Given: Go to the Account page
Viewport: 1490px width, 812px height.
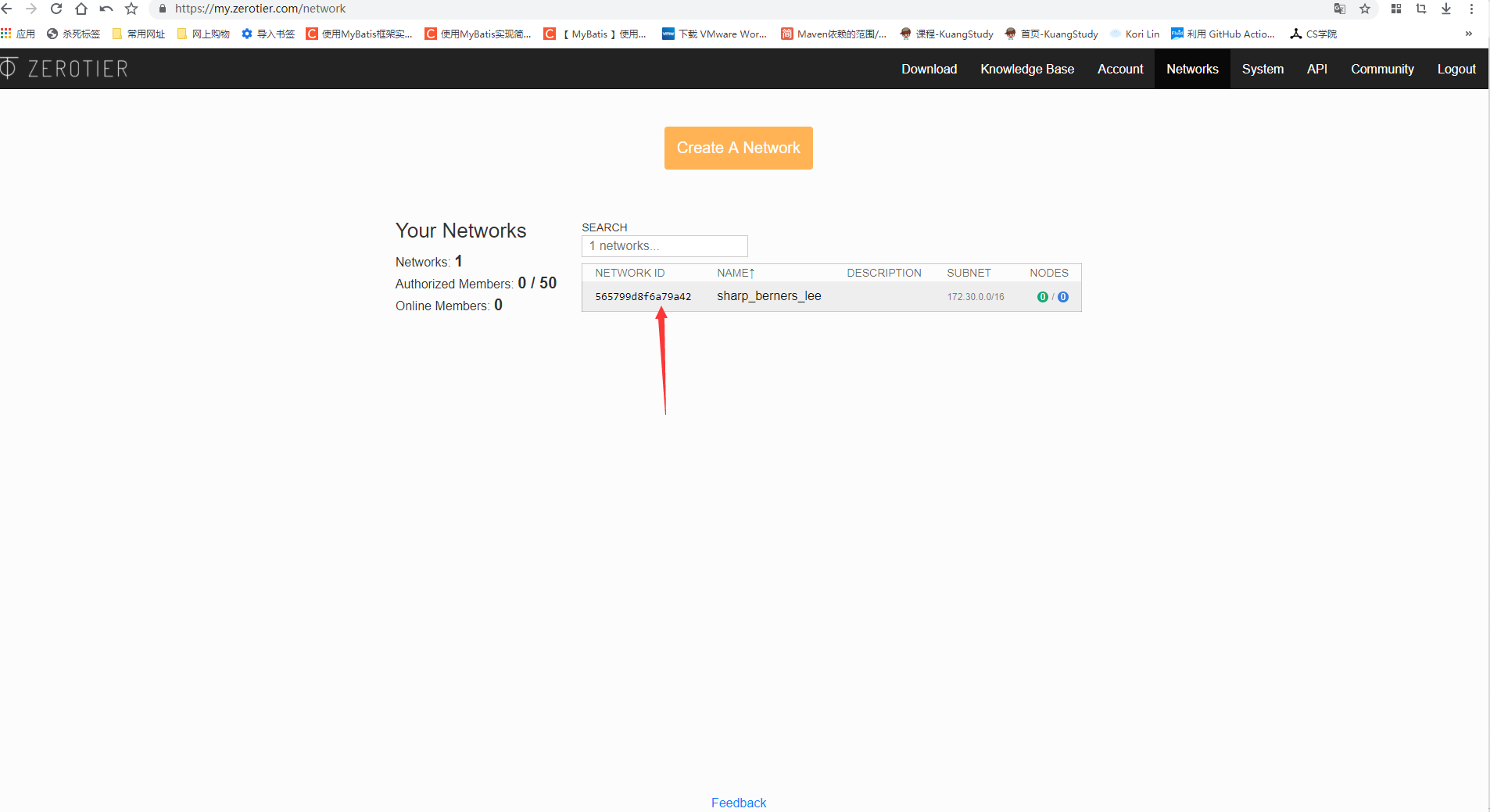Looking at the screenshot, I should click(1120, 69).
